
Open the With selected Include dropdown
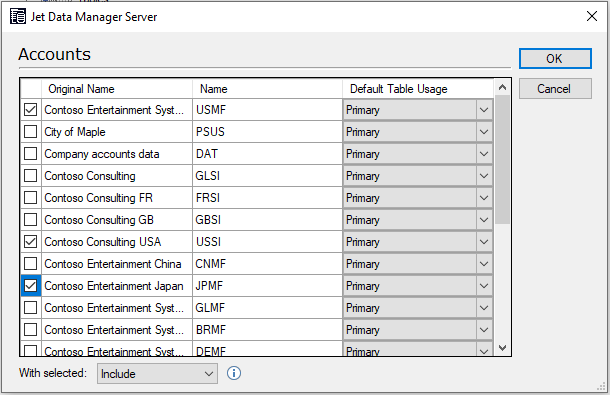coord(157,374)
